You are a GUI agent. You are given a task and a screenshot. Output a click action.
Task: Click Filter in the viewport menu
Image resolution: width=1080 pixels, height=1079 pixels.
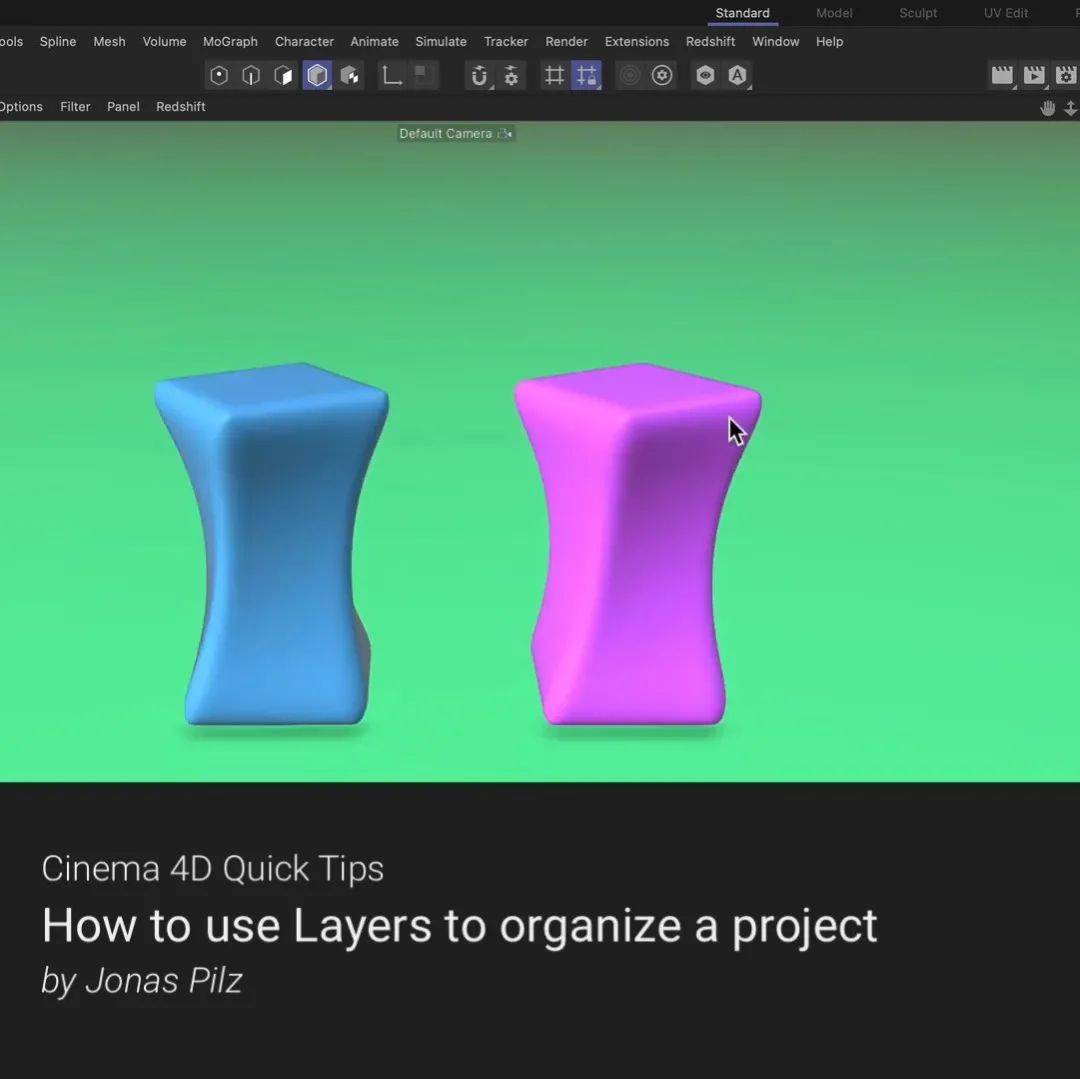click(x=75, y=106)
